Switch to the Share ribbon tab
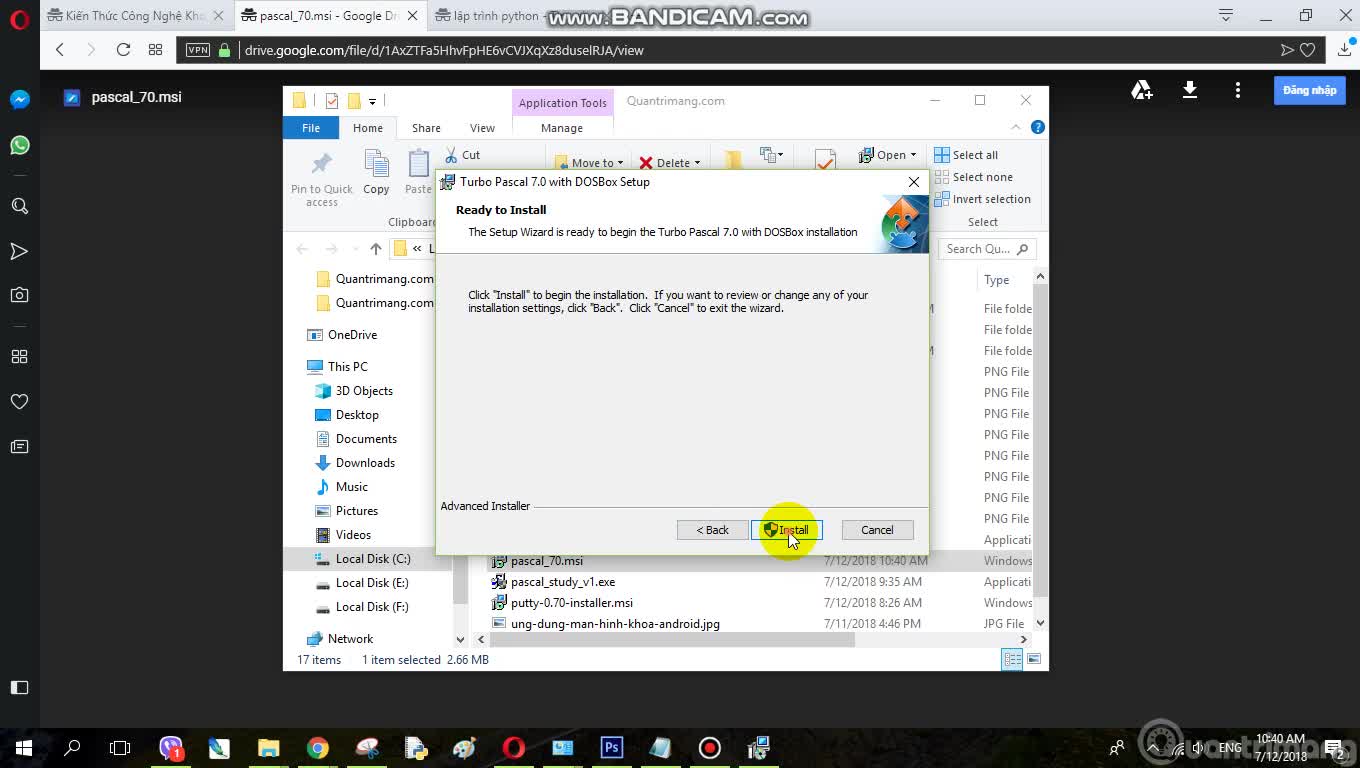 [426, 128]
